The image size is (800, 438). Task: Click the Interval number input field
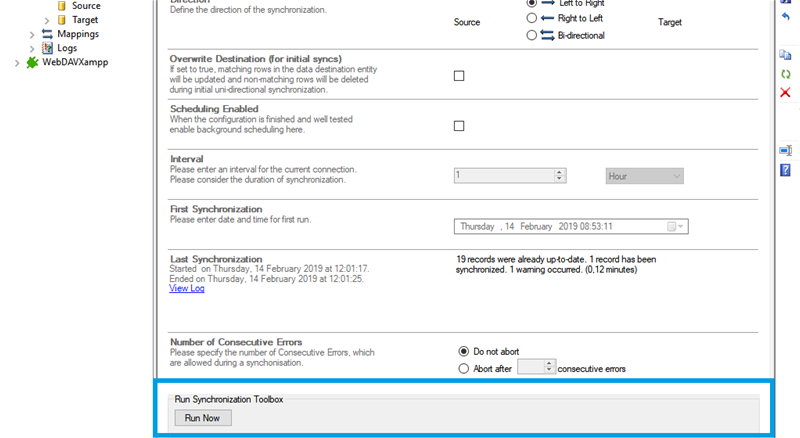coord(503,176)
